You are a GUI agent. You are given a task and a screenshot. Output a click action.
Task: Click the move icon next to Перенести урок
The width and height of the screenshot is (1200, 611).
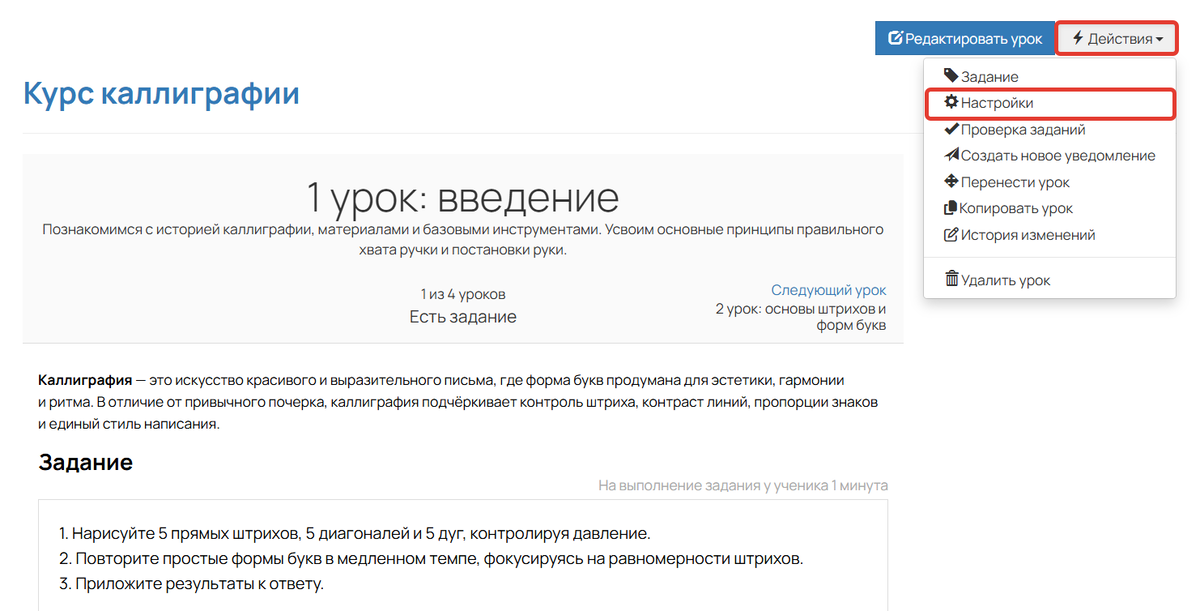click(x=951, y=182)
